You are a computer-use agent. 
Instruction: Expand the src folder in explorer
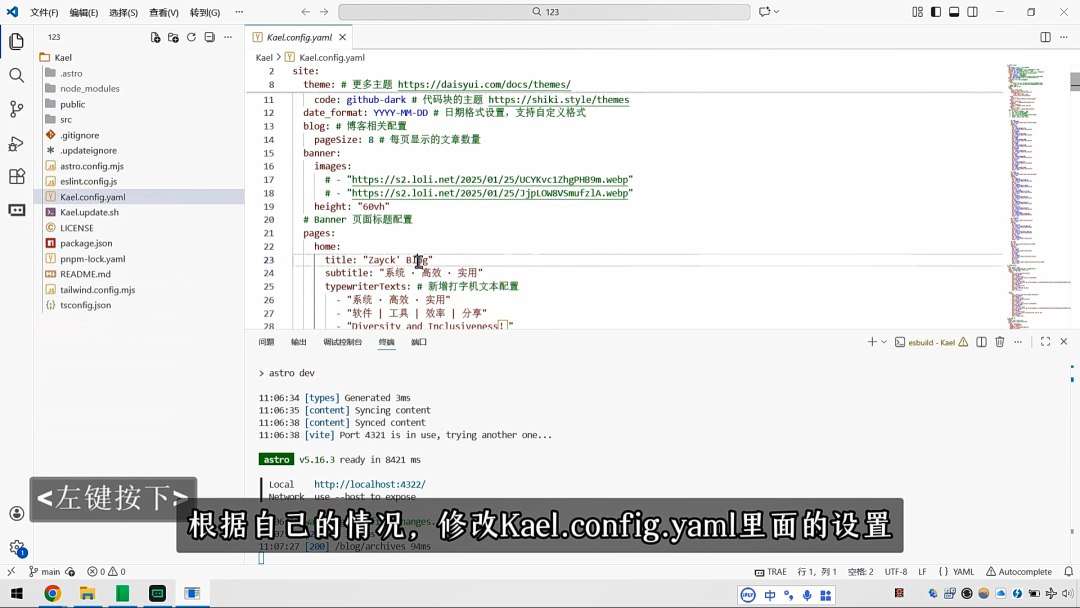point(66,119)
